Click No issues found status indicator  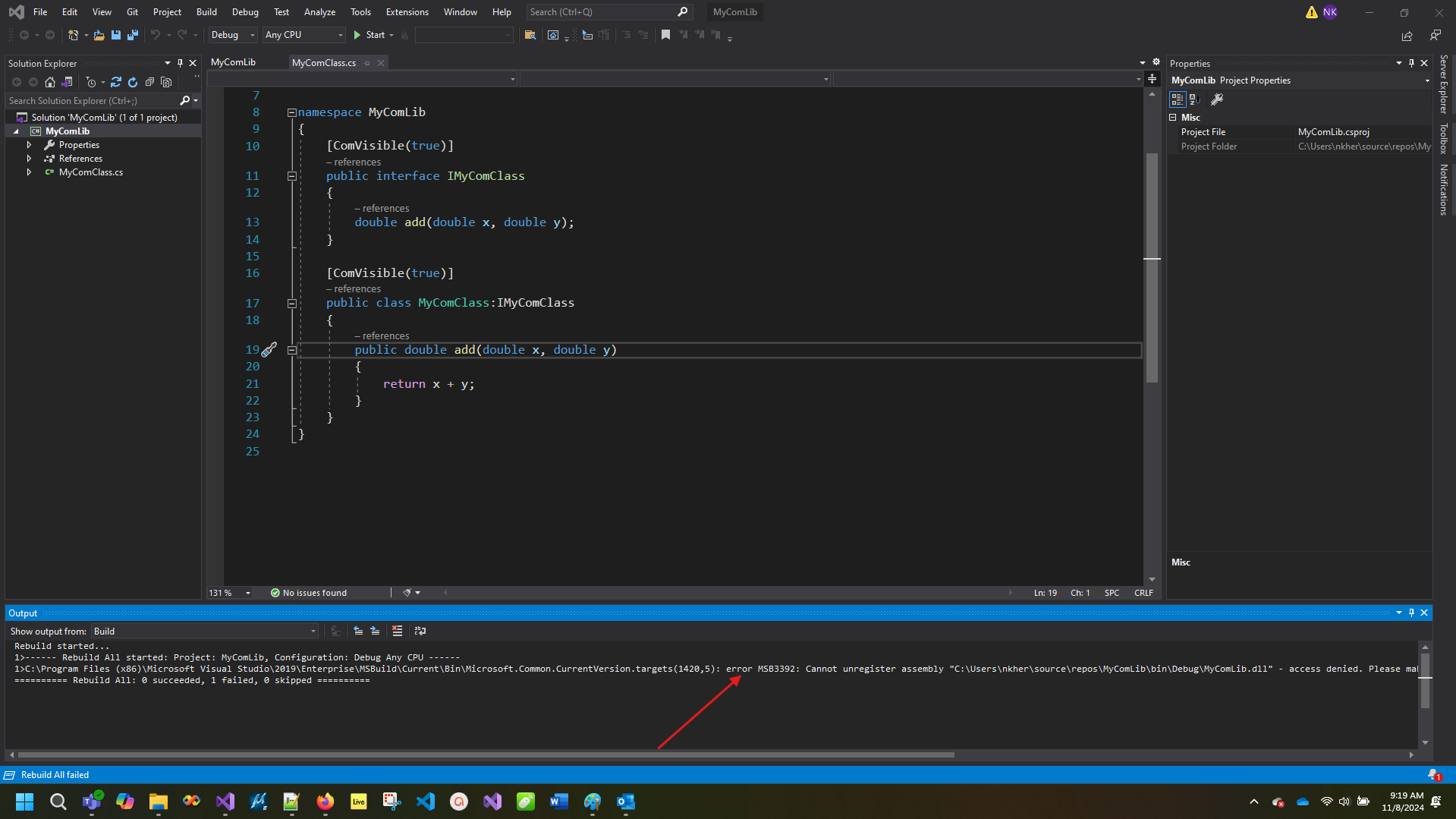click(x=308, y=593)
